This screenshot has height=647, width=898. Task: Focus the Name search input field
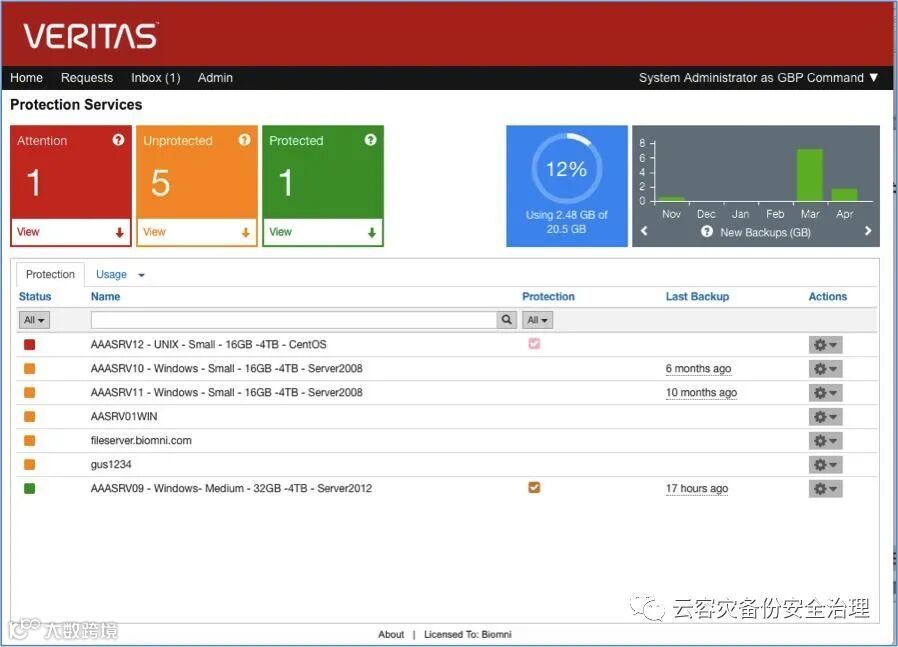click(294, 320)
